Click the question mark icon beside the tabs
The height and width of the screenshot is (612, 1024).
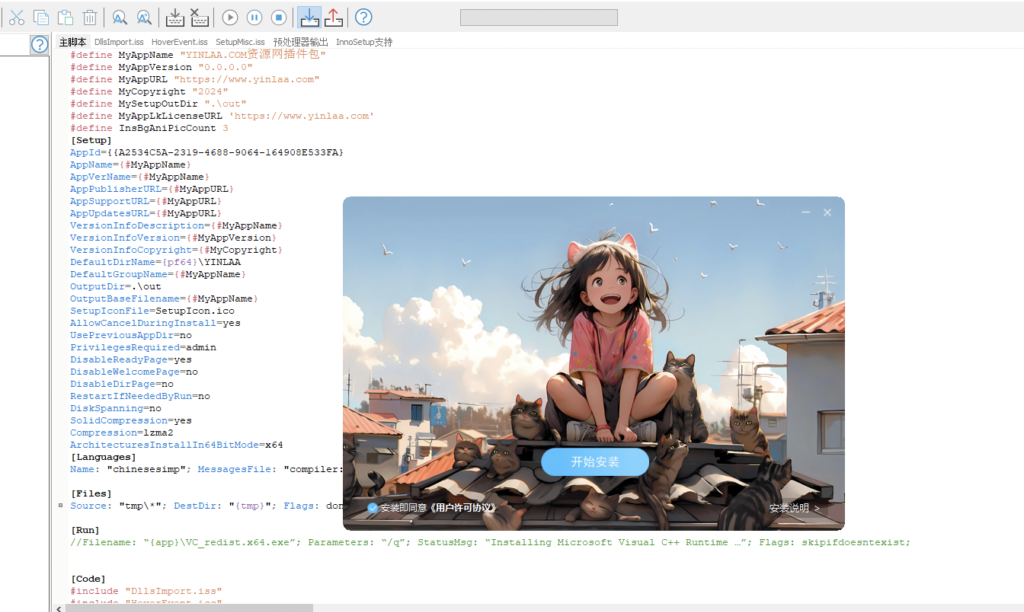click(x=39, y=44)
